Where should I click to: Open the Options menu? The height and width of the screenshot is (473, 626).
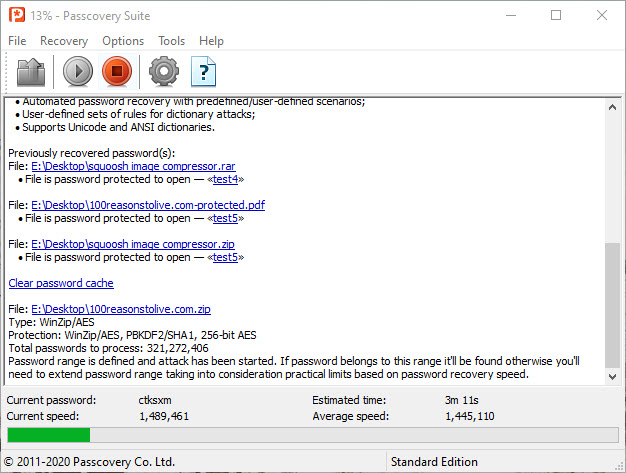[x=123, y=41]
